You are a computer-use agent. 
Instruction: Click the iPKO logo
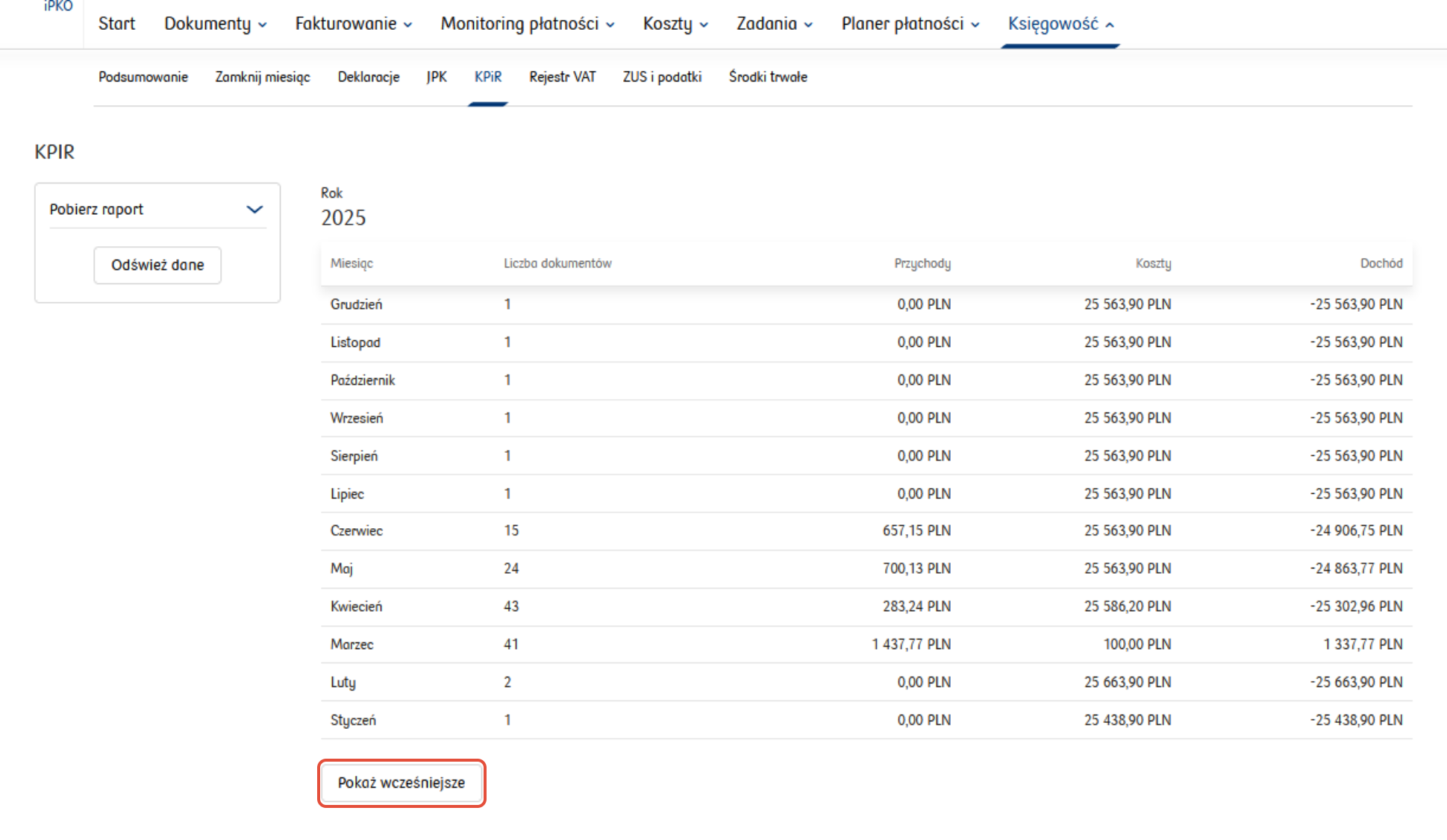click(x=57, y=7)
